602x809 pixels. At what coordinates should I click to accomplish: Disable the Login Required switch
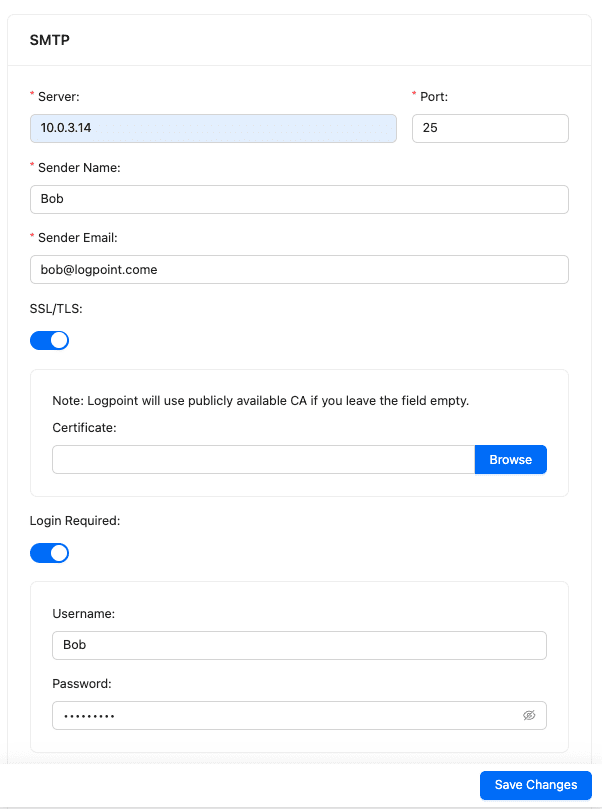click(x=49, y=553)
